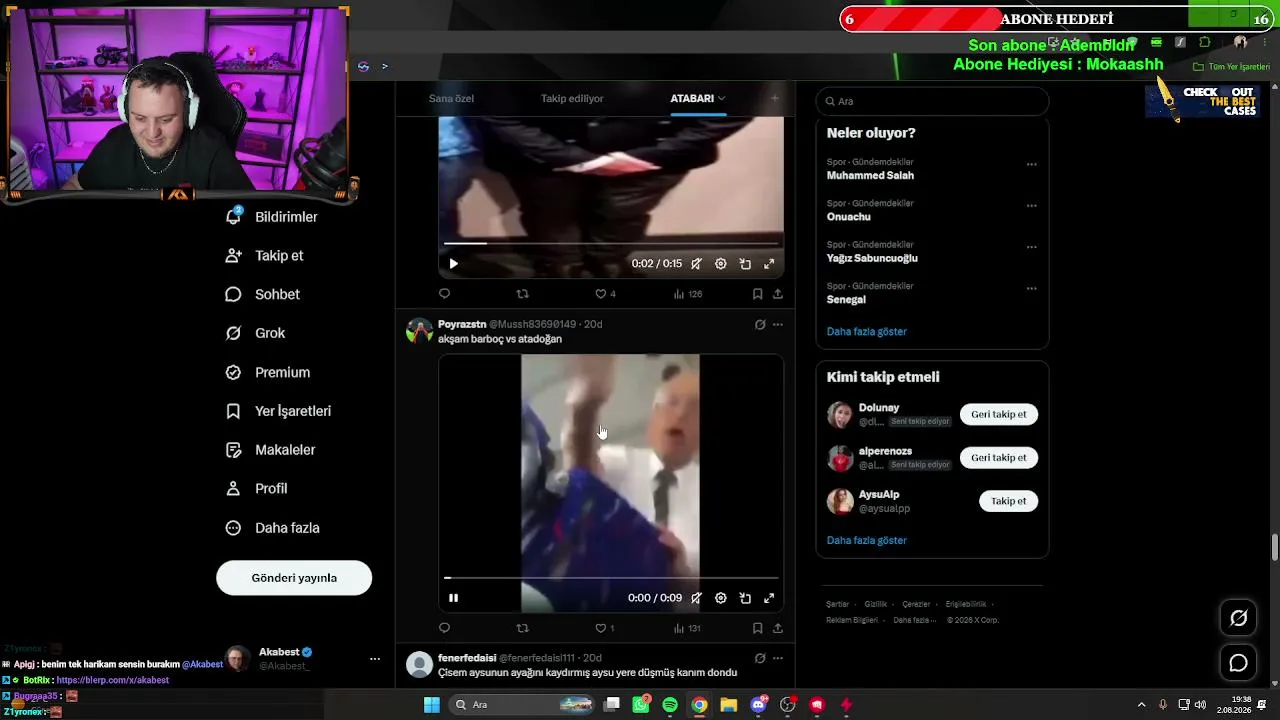Viewport: 1280px width, 720px height.
Task: Reply to the Poyrazstn post
Action: (x=444, y=628)
